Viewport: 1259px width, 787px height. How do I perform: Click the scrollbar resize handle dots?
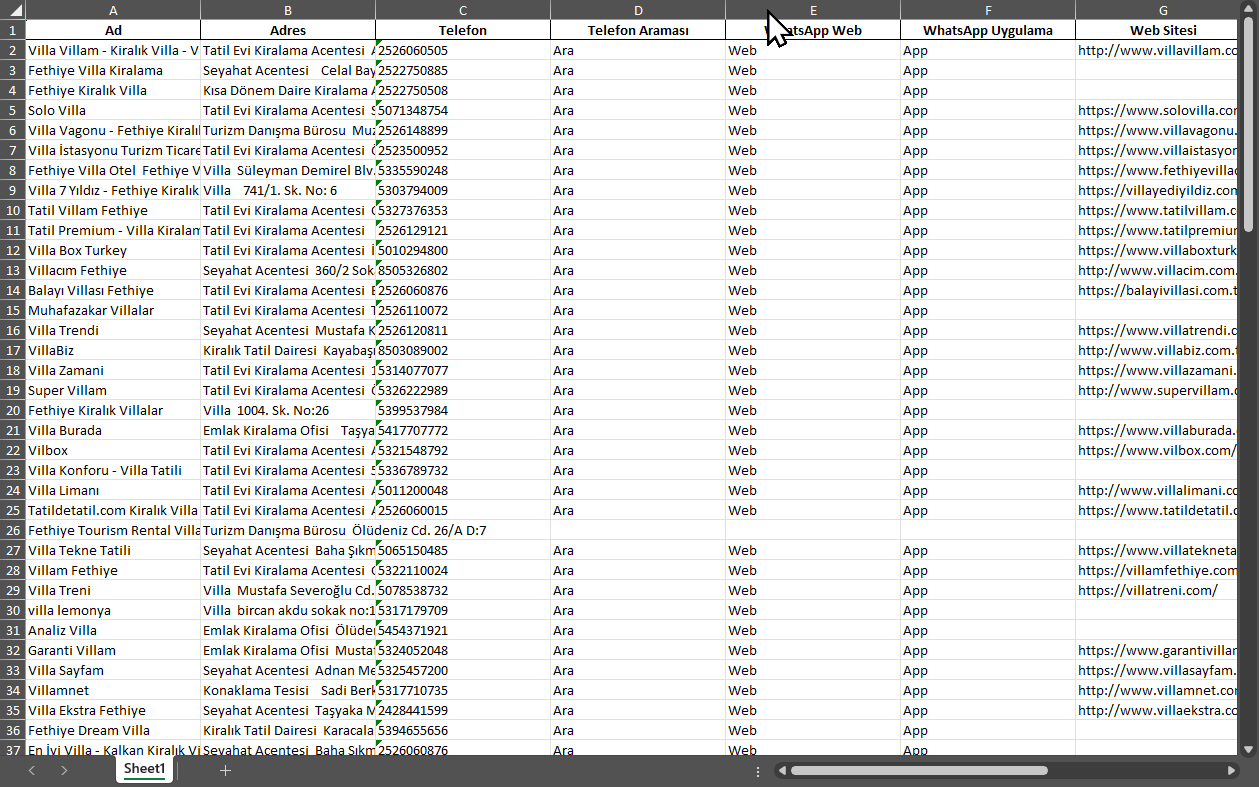[758, 771]
